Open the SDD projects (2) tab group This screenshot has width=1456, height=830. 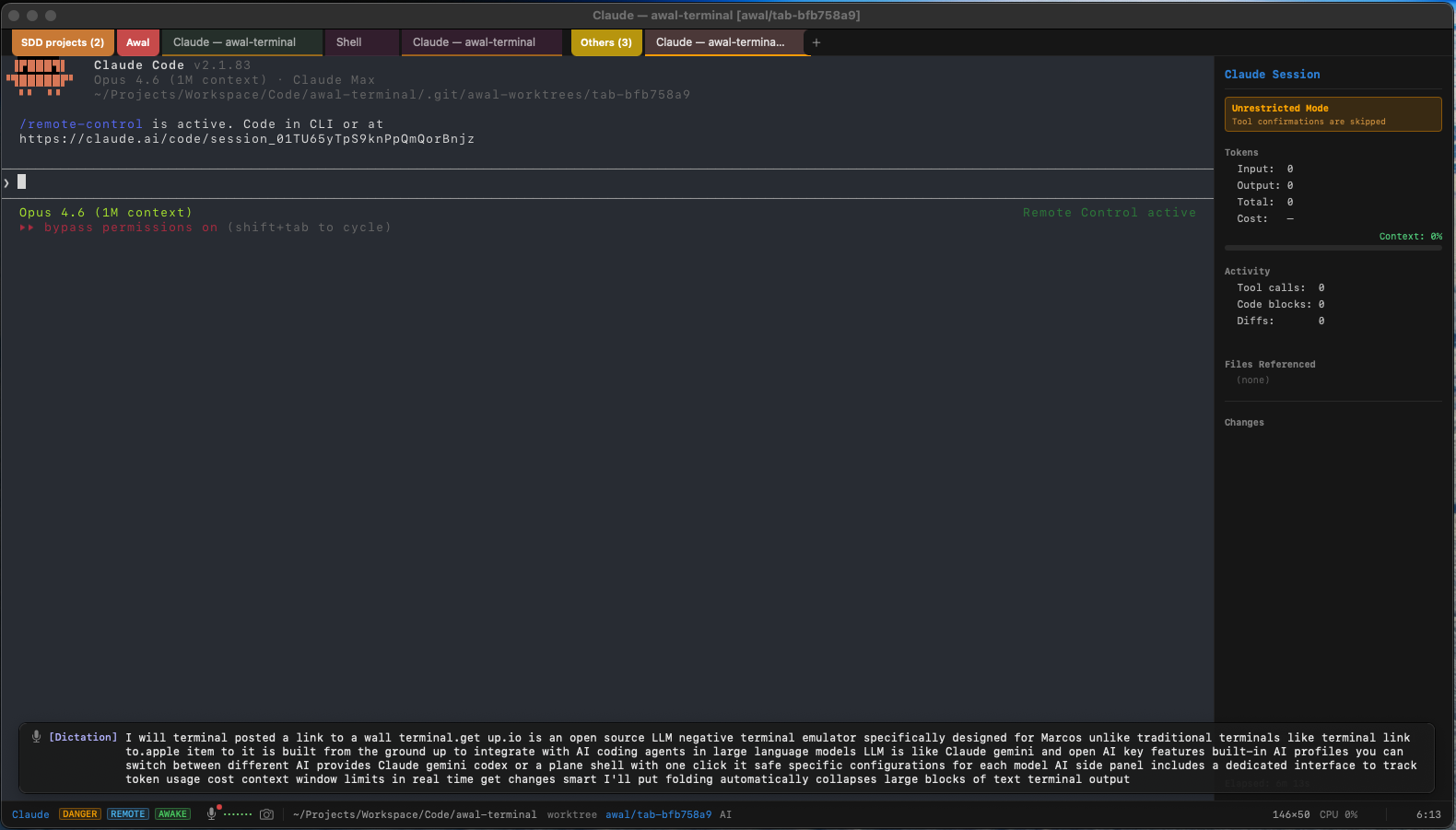(x=63, y=42)
